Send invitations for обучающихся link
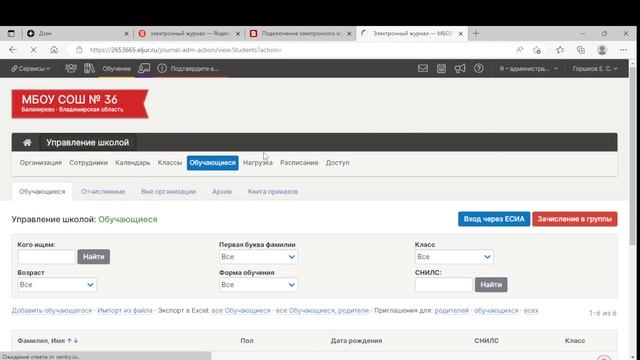Image resolution: width=640 pixels, height=360 pixels. (x=496, y=310)
